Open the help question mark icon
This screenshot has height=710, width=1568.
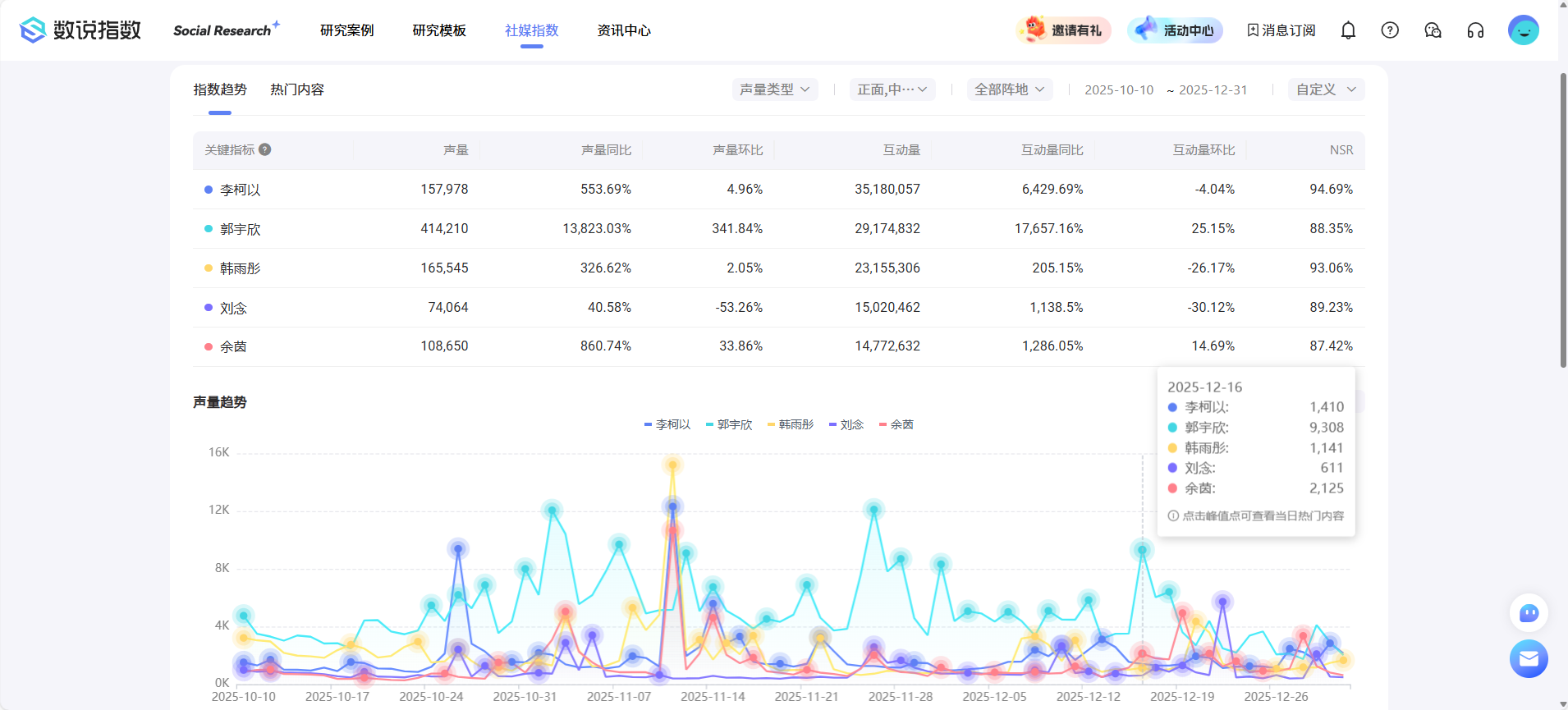click(x=1390, y=30)
